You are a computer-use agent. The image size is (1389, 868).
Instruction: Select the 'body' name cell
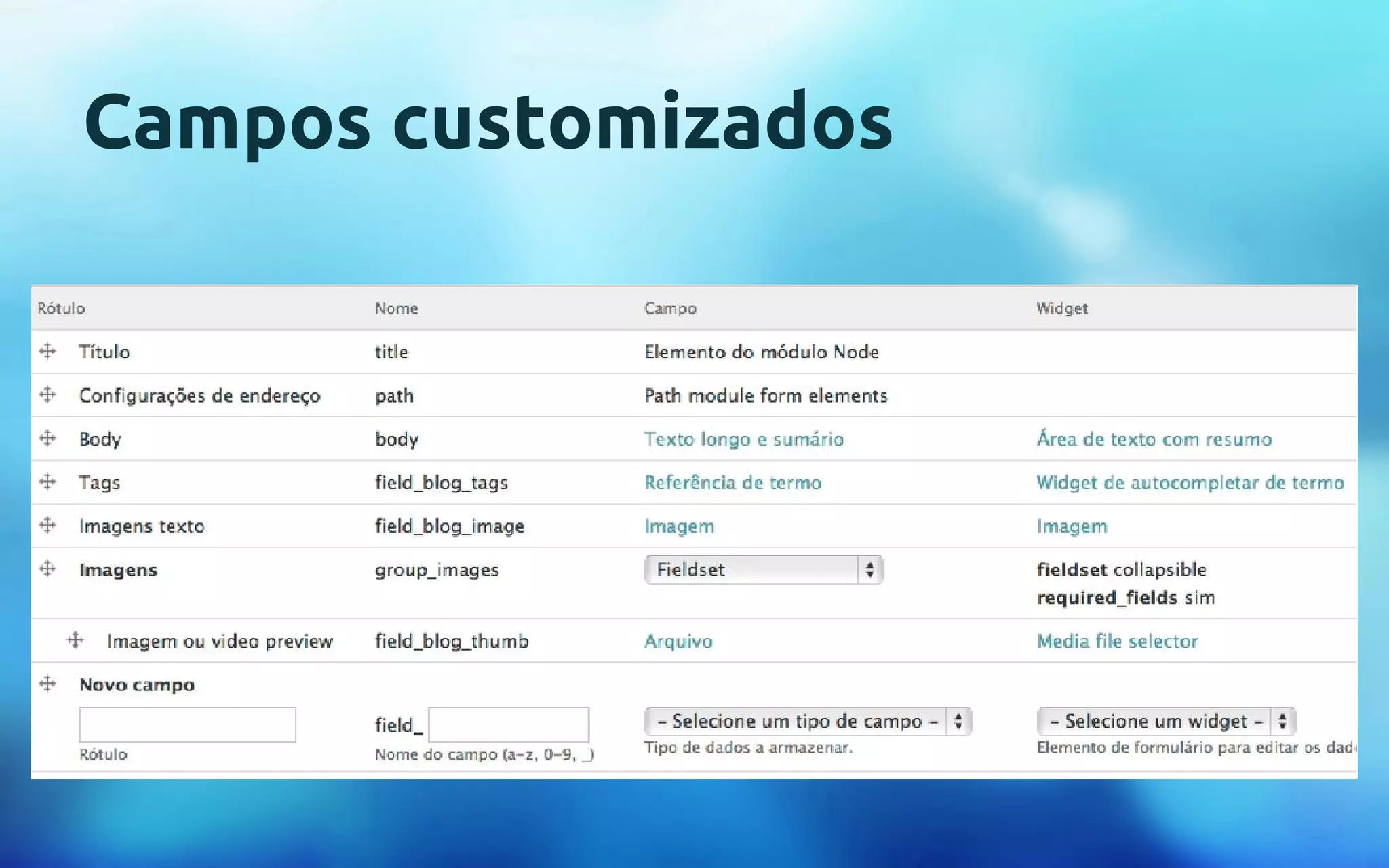click(397, 439)
